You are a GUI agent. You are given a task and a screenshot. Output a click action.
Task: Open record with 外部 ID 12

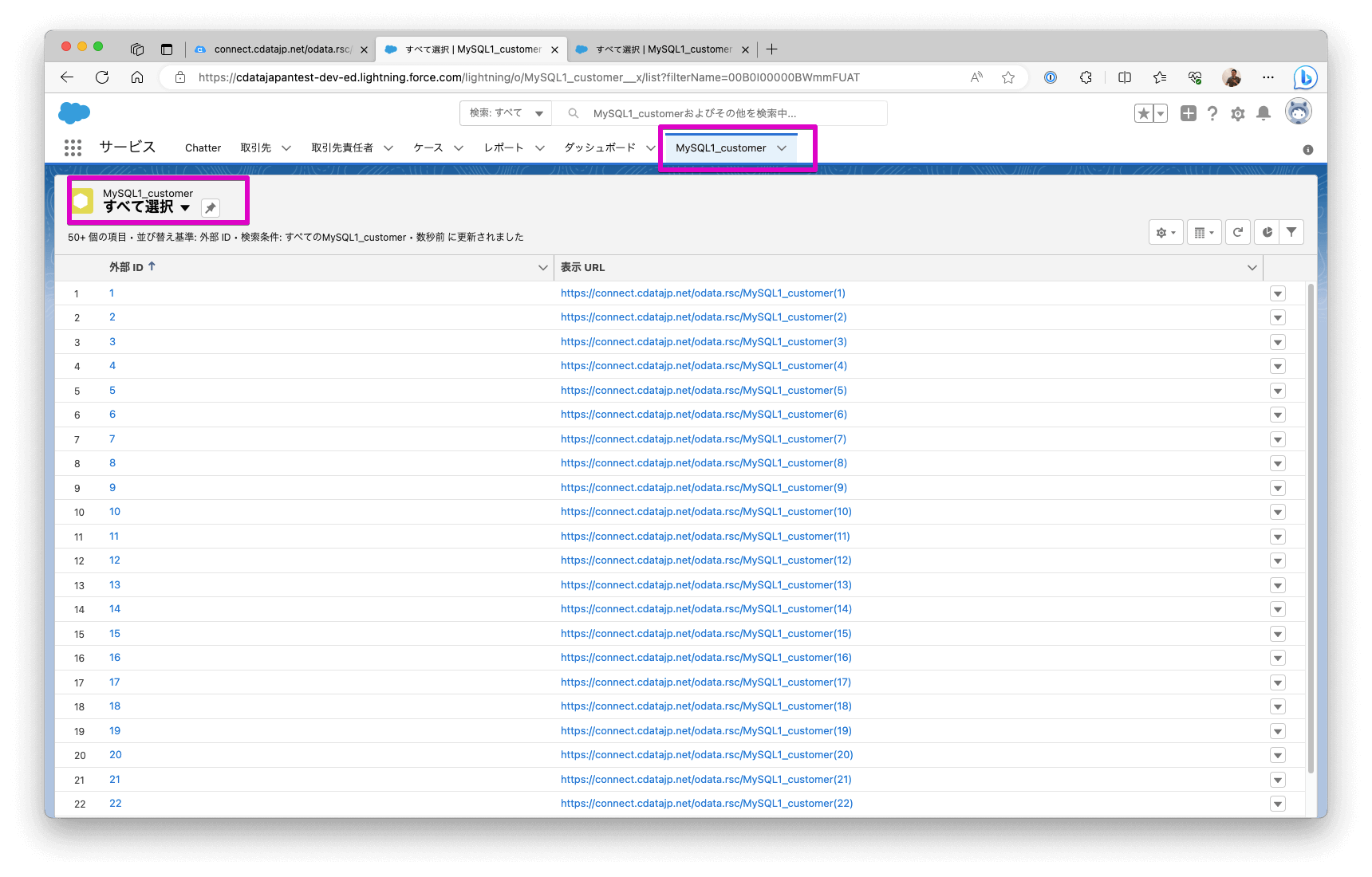115,560
